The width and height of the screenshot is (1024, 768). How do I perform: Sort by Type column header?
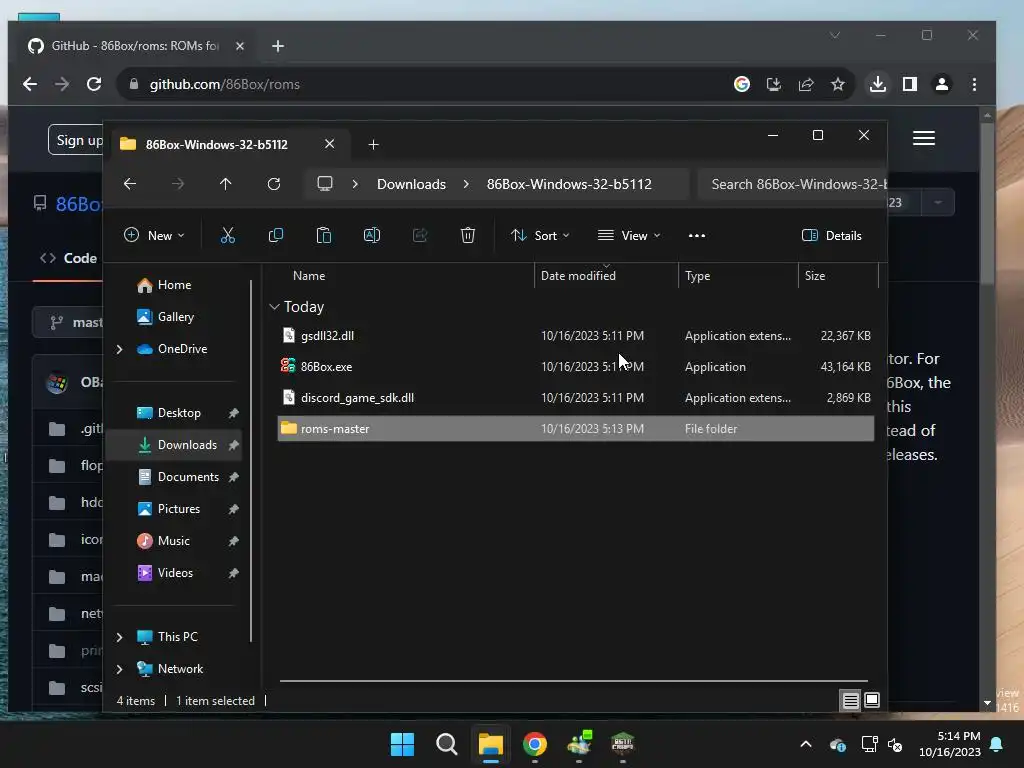point(697,276)
